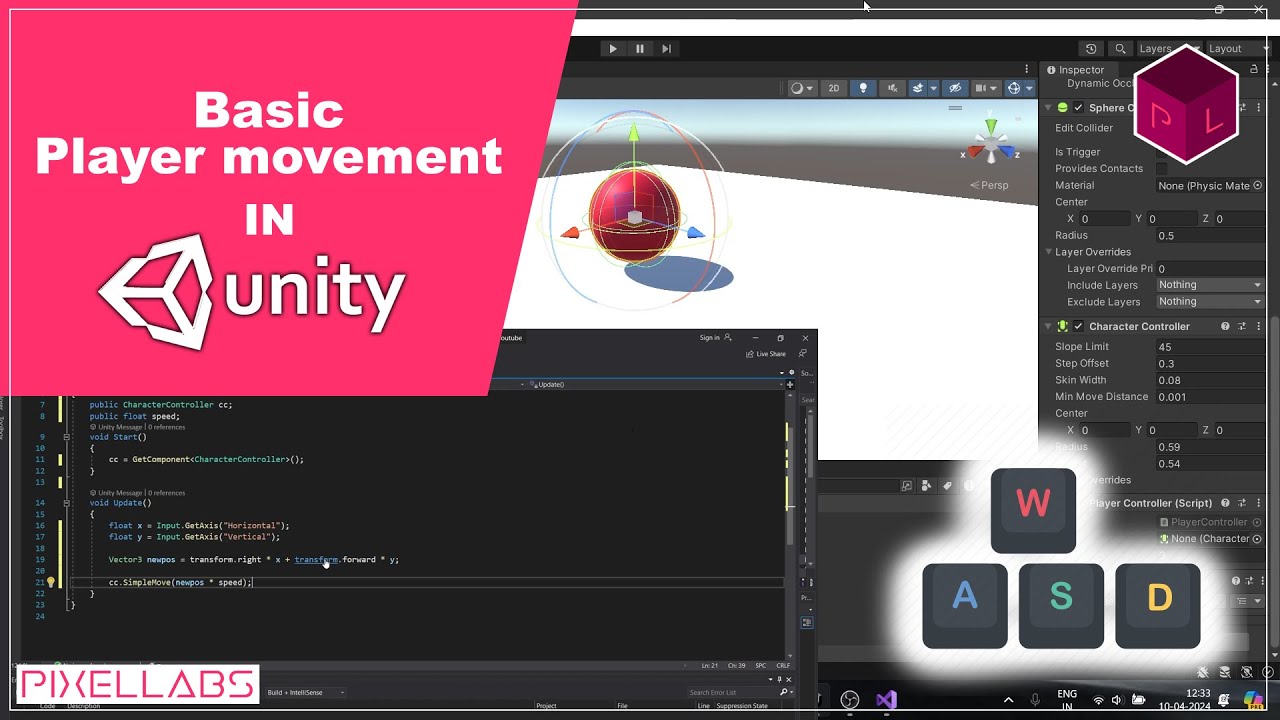Collapse the Start() method outline
Viewport: 1280px width, 720px height.
pos(66,437)
